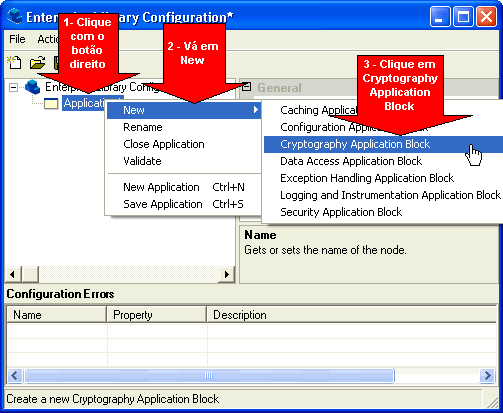Click the Name column header
The width and height of the screenshot is (503, 413).
click(56, 315)
